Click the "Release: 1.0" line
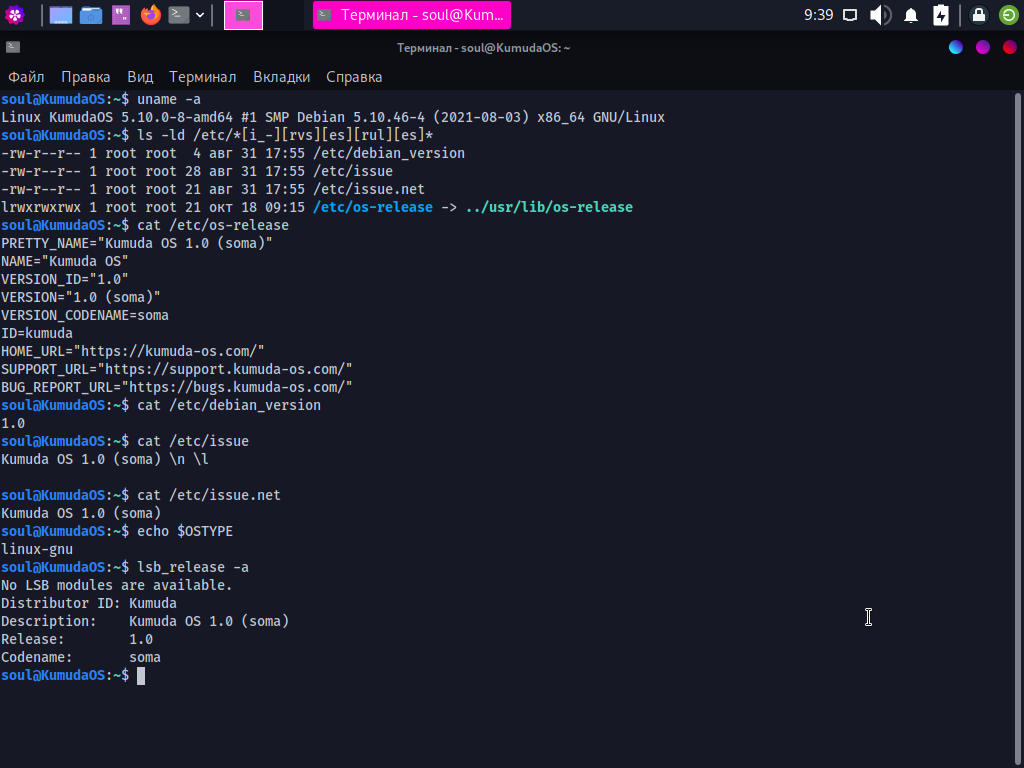This screenshot has width=1024, height=768. [77, 639]
